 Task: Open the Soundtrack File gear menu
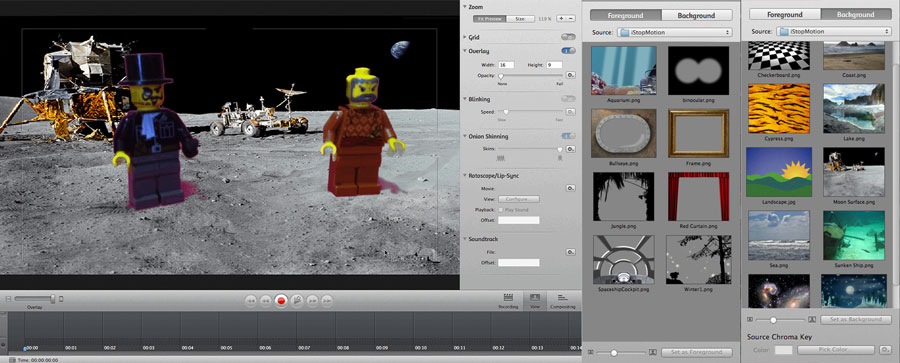[571, 252]
